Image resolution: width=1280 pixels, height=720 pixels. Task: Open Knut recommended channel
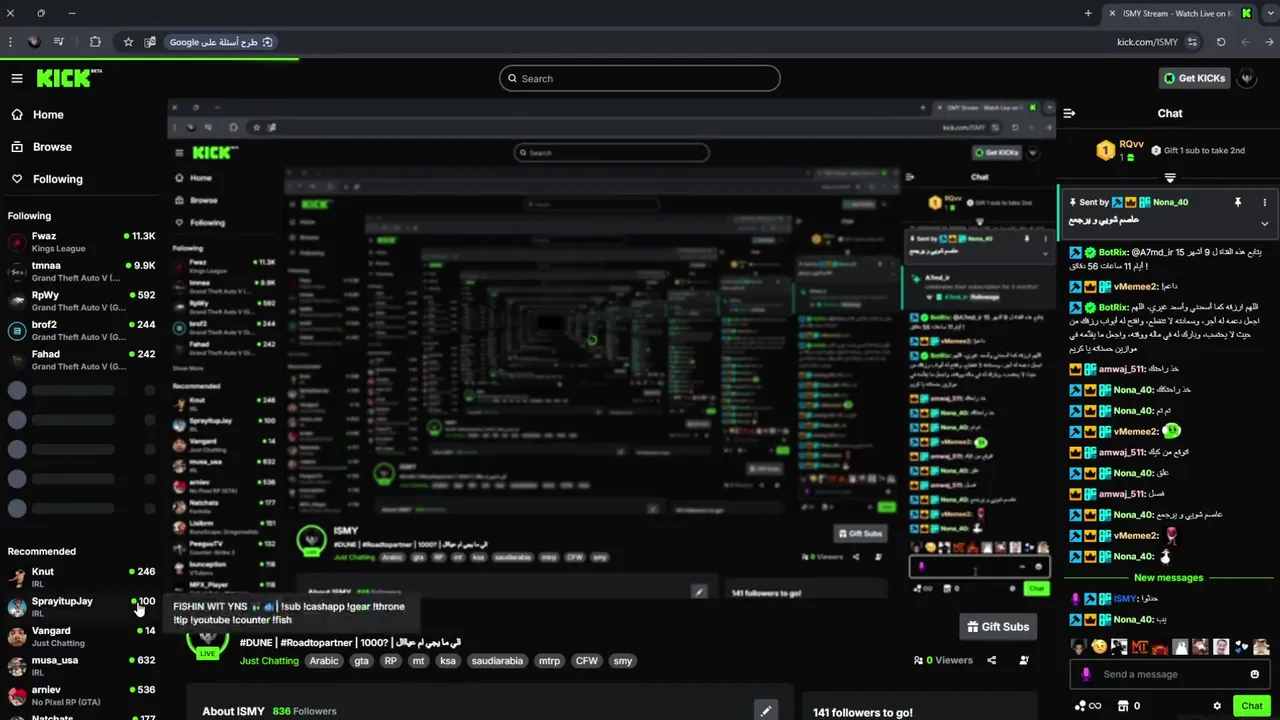[81, 577]
